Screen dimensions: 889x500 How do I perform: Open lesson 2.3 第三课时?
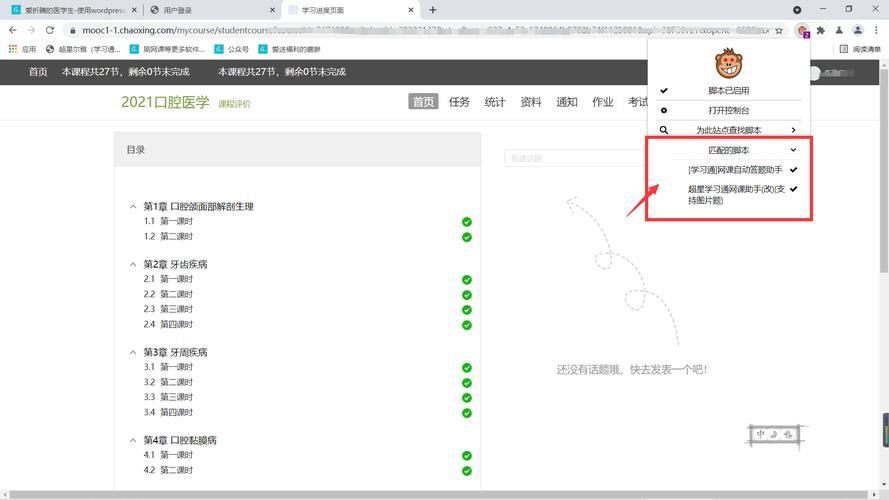[x=168, y=309]
